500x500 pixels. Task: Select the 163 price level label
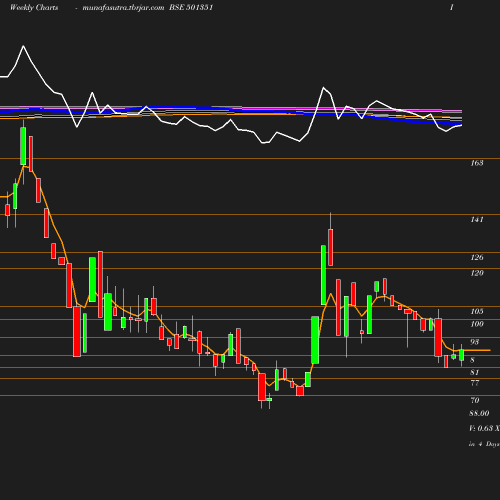point(477,163)
